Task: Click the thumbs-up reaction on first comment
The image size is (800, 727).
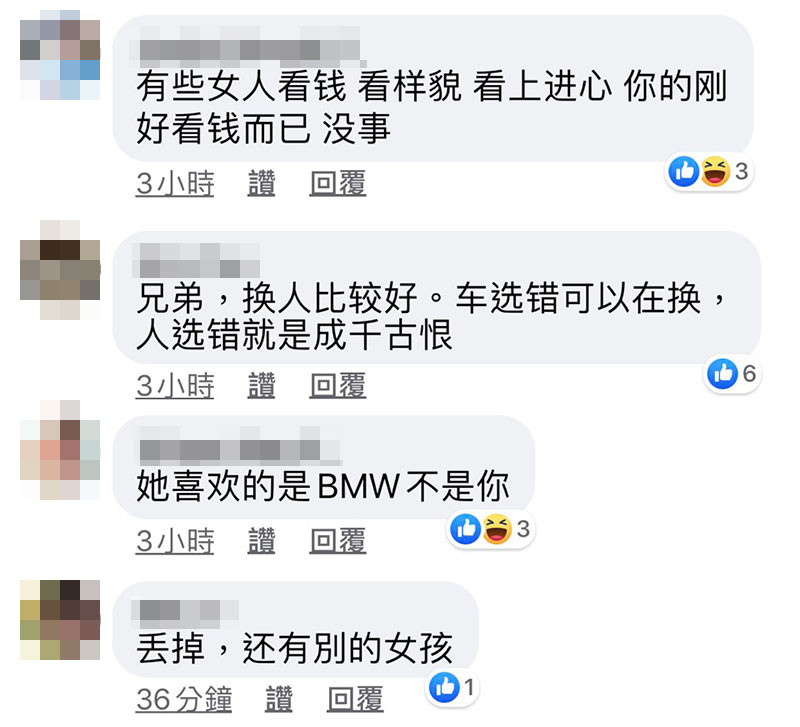Action: [684, 171]
